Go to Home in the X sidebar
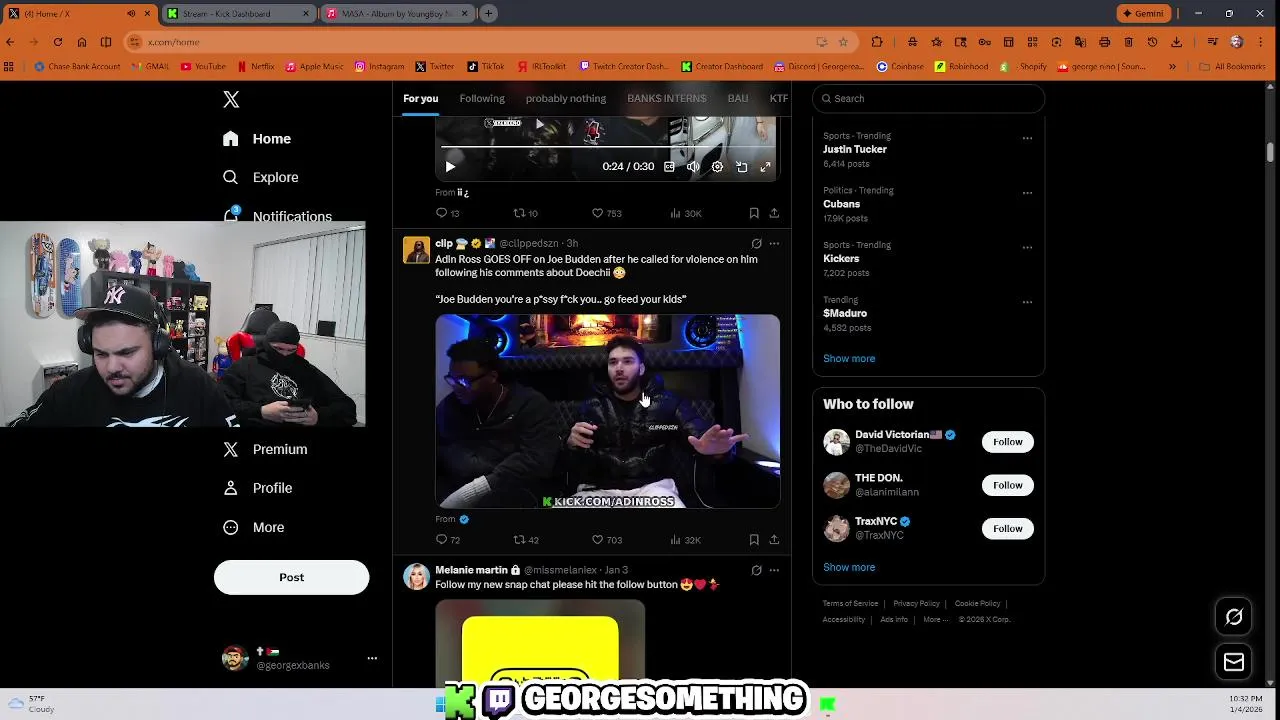 [x=258, y=139]
